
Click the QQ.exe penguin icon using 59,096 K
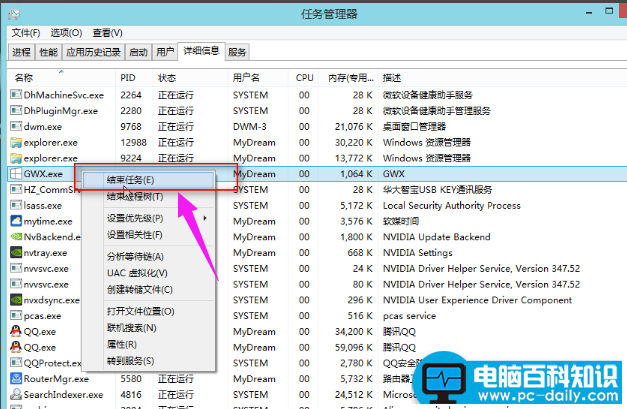[x=16, y=347]
